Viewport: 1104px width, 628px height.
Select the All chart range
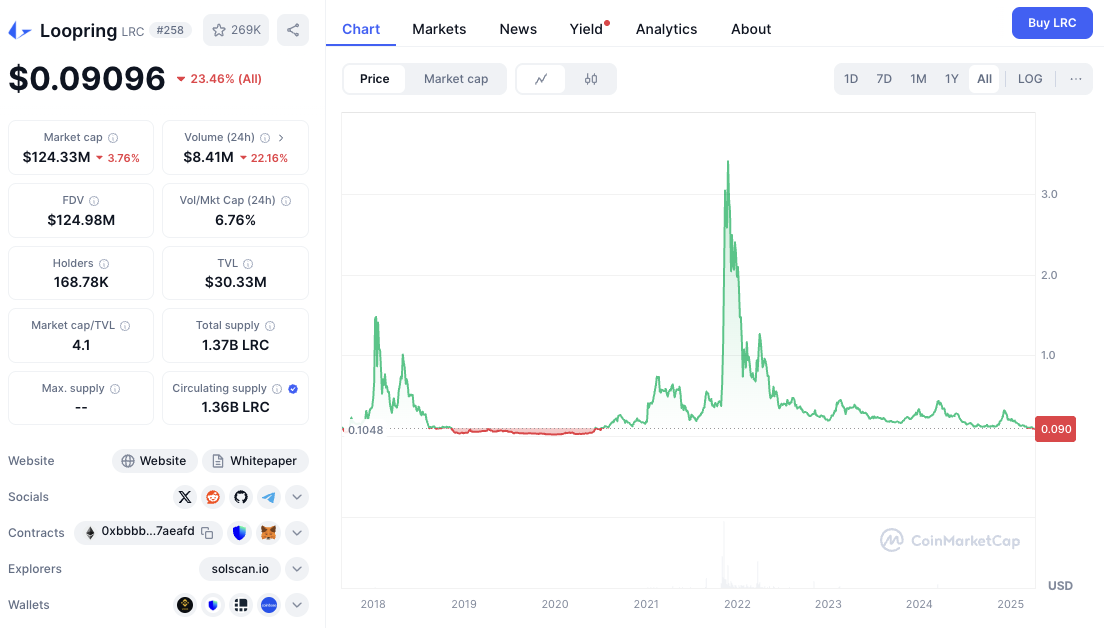(x=984, y=79)
